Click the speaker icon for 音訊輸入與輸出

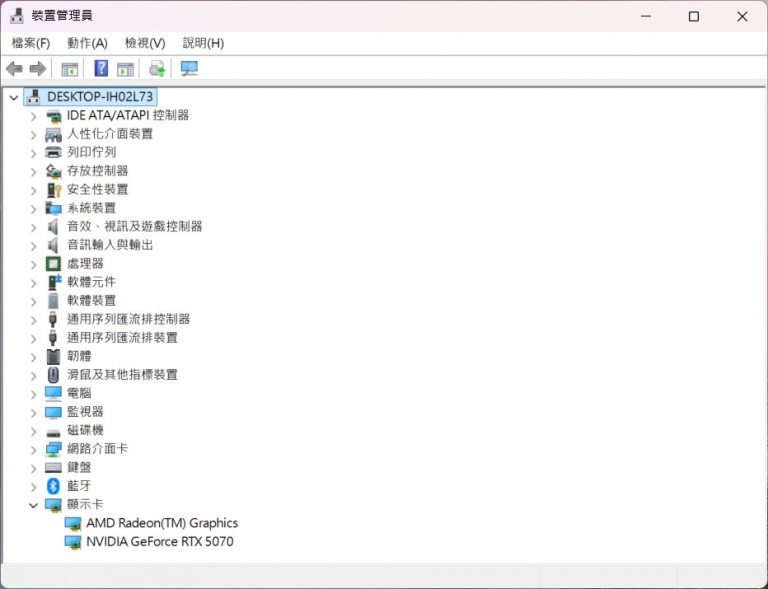click(53, 245)
